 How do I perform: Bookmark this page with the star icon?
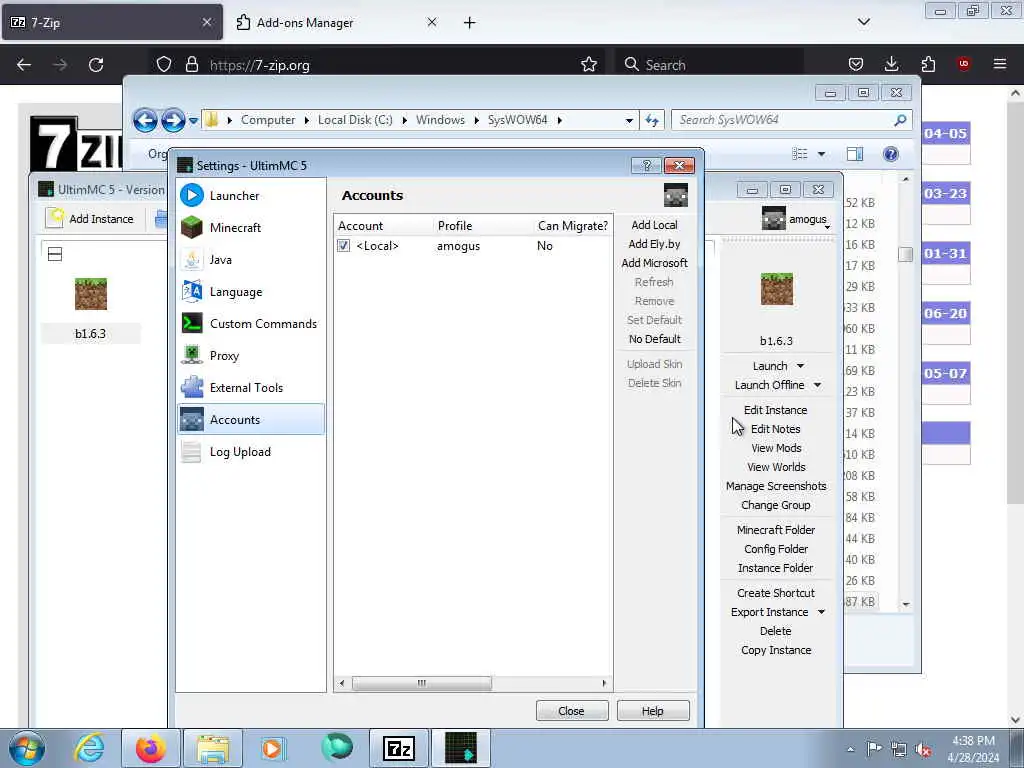(588, 64)
